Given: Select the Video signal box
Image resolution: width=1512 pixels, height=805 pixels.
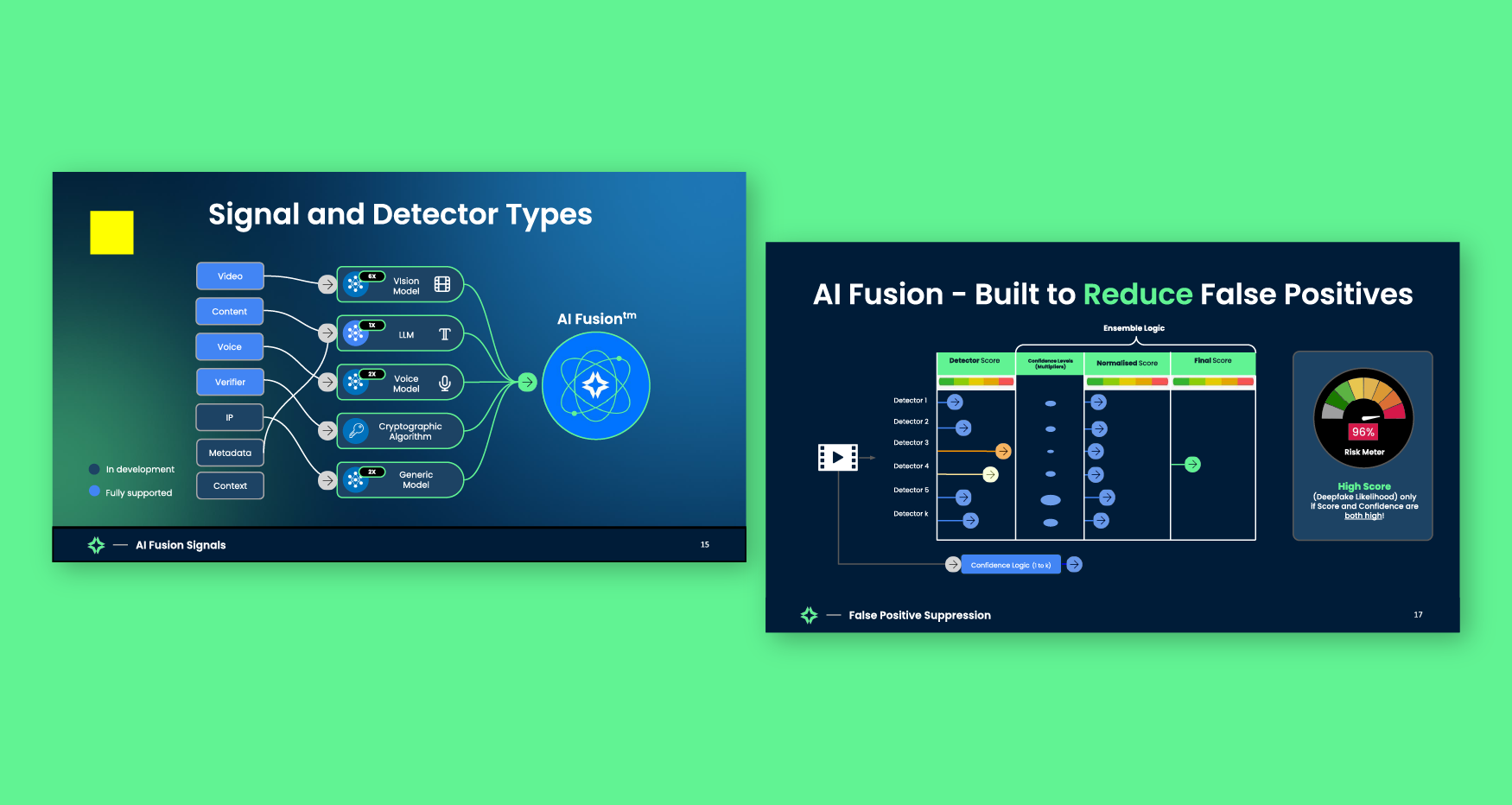Looking at the screenshot, I should [x=230, y=276].
